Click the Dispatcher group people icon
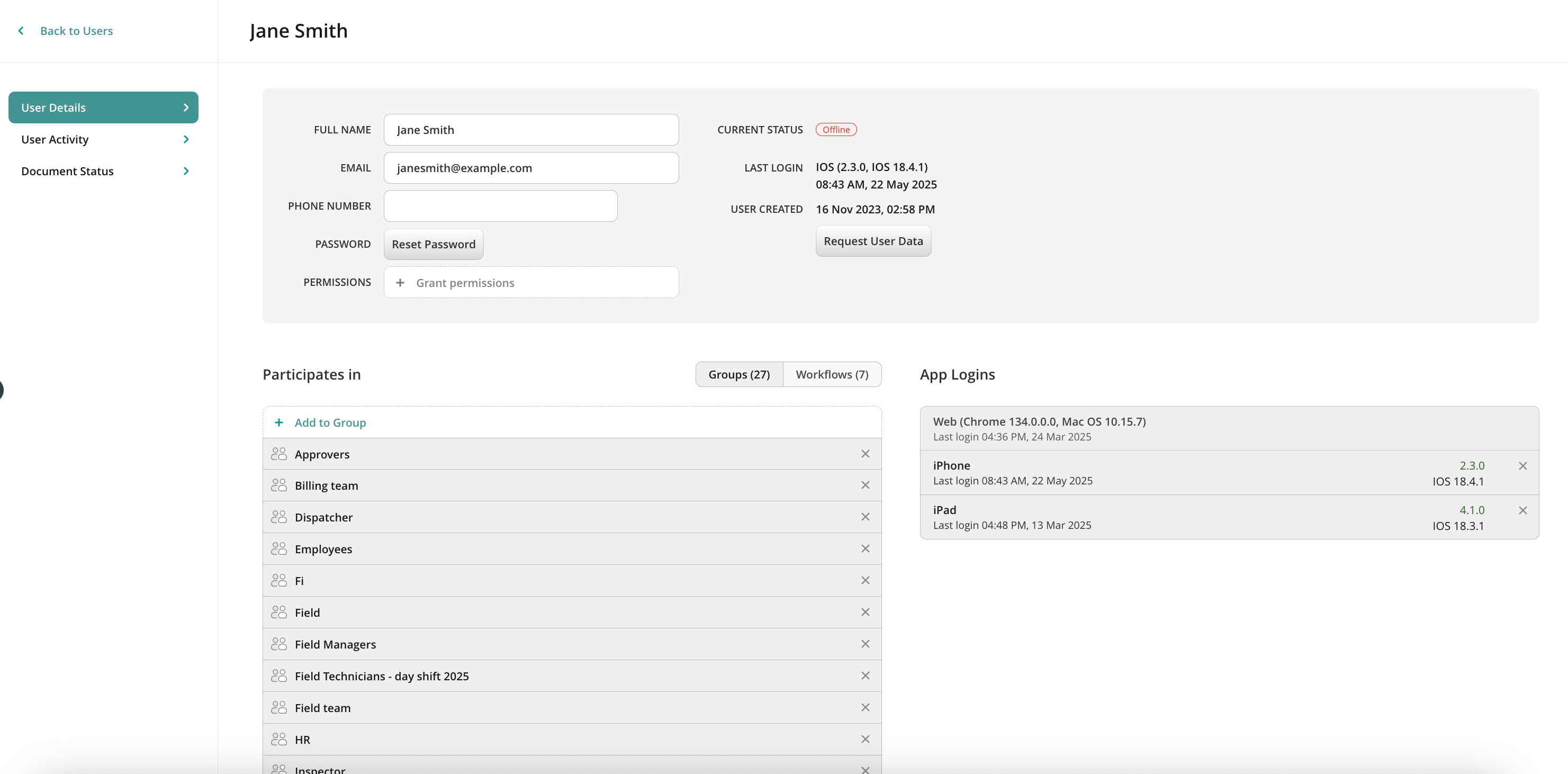The image size is (1568, 774). click(x=279, y=517)
